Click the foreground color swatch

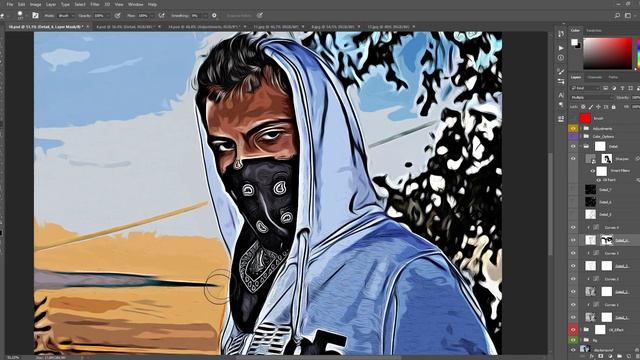(574, 42)
